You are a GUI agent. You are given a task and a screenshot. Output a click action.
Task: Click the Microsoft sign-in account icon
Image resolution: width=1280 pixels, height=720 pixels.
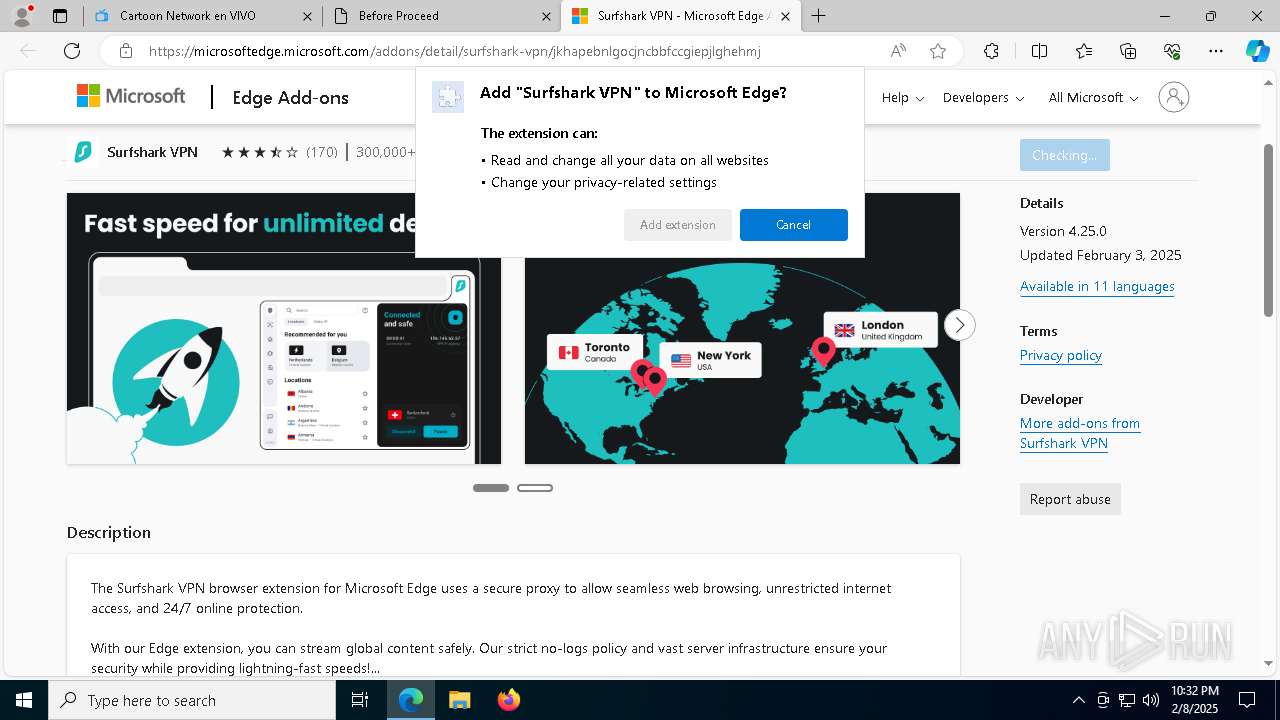[1174, 97]
